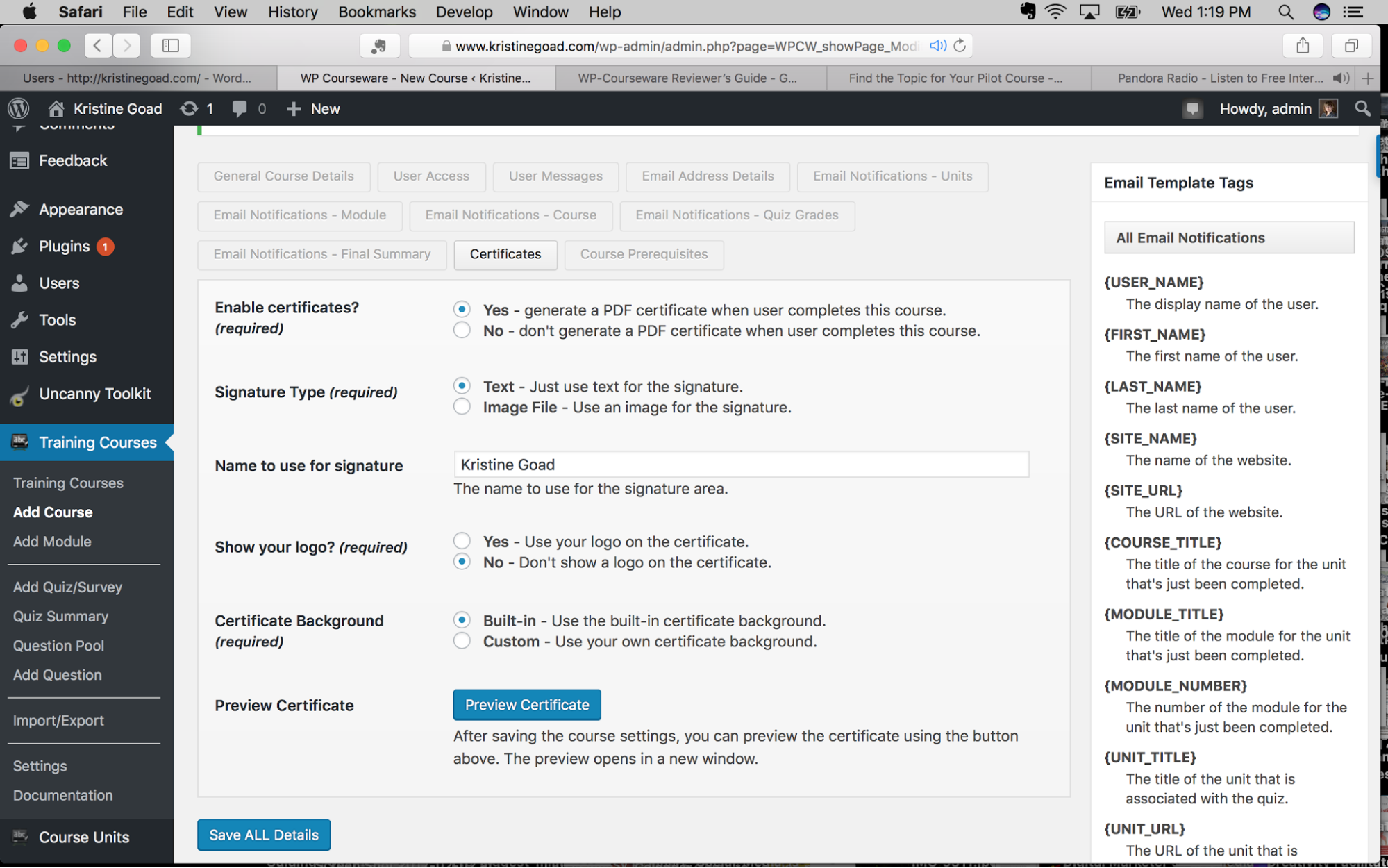Click the Appearance menu icon
The width and height of the screenshot is (1388, 868).
click(x=19, y=209)
